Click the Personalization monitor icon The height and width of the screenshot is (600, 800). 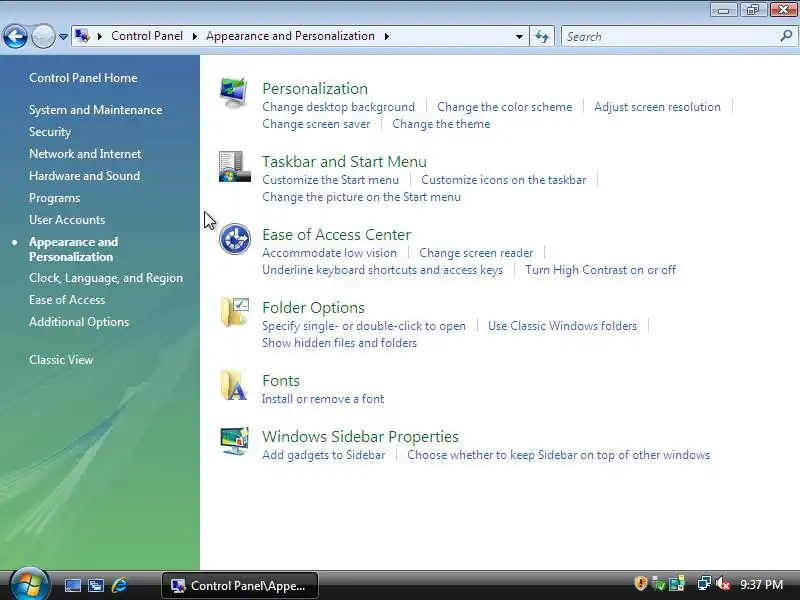[x=234, y=93]
